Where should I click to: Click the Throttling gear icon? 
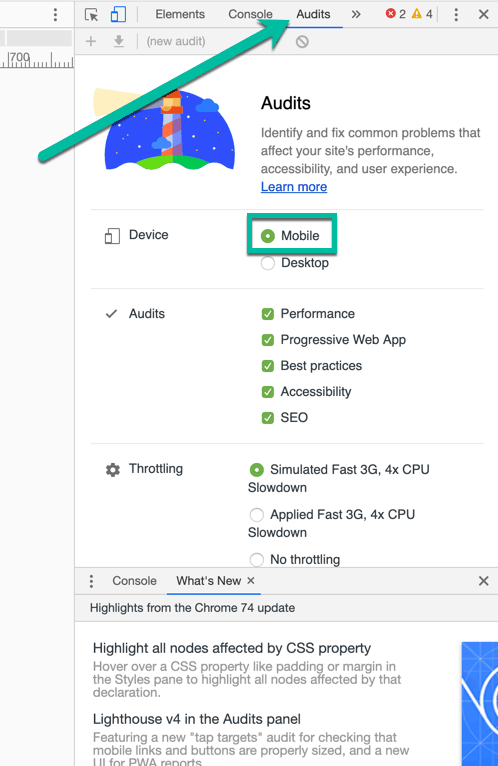(113, 469)
